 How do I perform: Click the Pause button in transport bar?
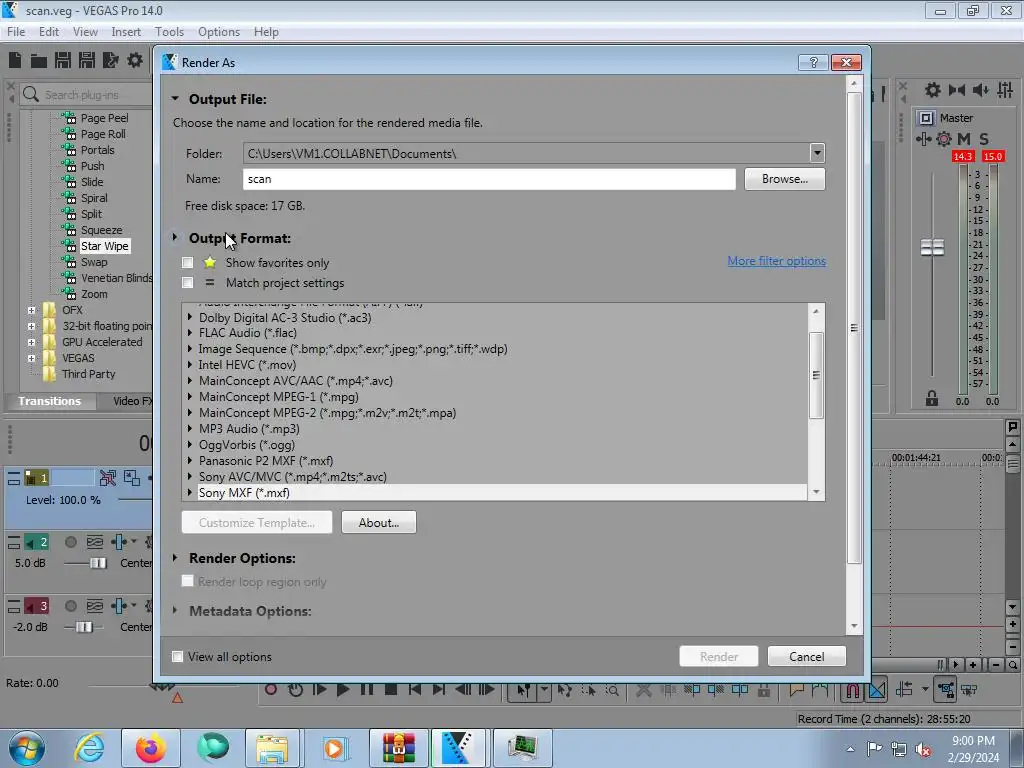(366, 690)
